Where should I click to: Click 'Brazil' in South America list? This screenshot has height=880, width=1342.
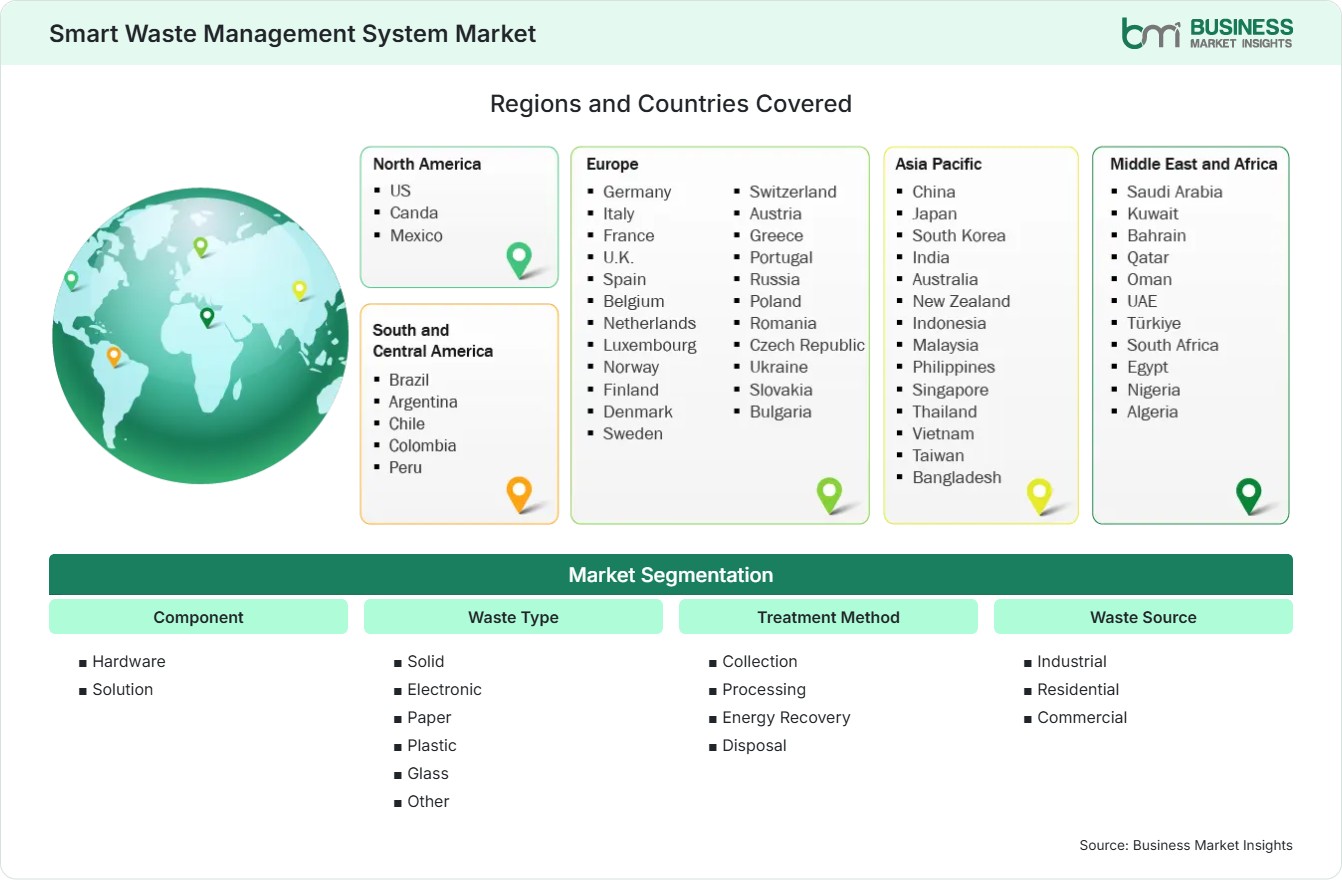click(409, 380)
